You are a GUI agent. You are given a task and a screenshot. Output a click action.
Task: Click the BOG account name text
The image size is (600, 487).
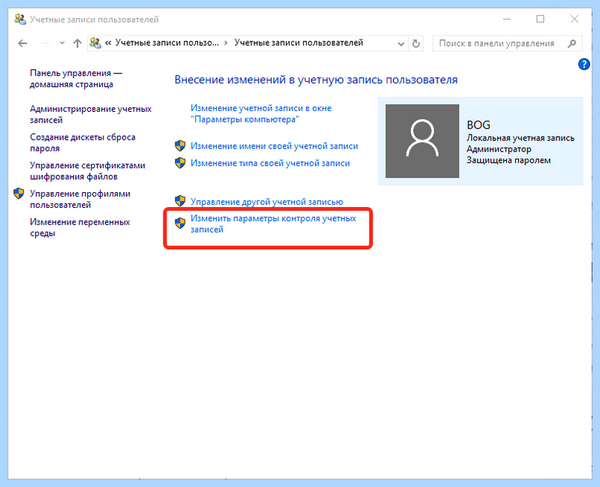click(x=478, y=125)
